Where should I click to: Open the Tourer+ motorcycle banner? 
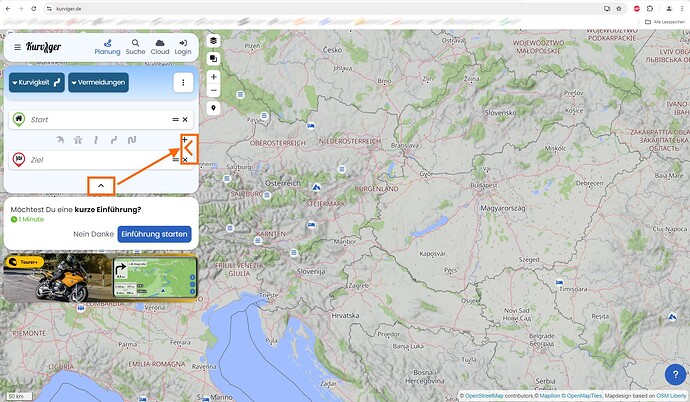[100, 278]
